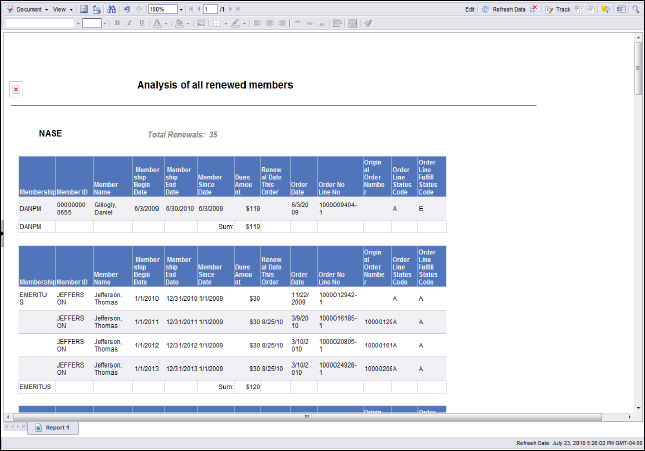Image resolution: width=645 pixels, height=451 pixels.
Task: Click the Refresh Data button
Action: coord(505,8)
